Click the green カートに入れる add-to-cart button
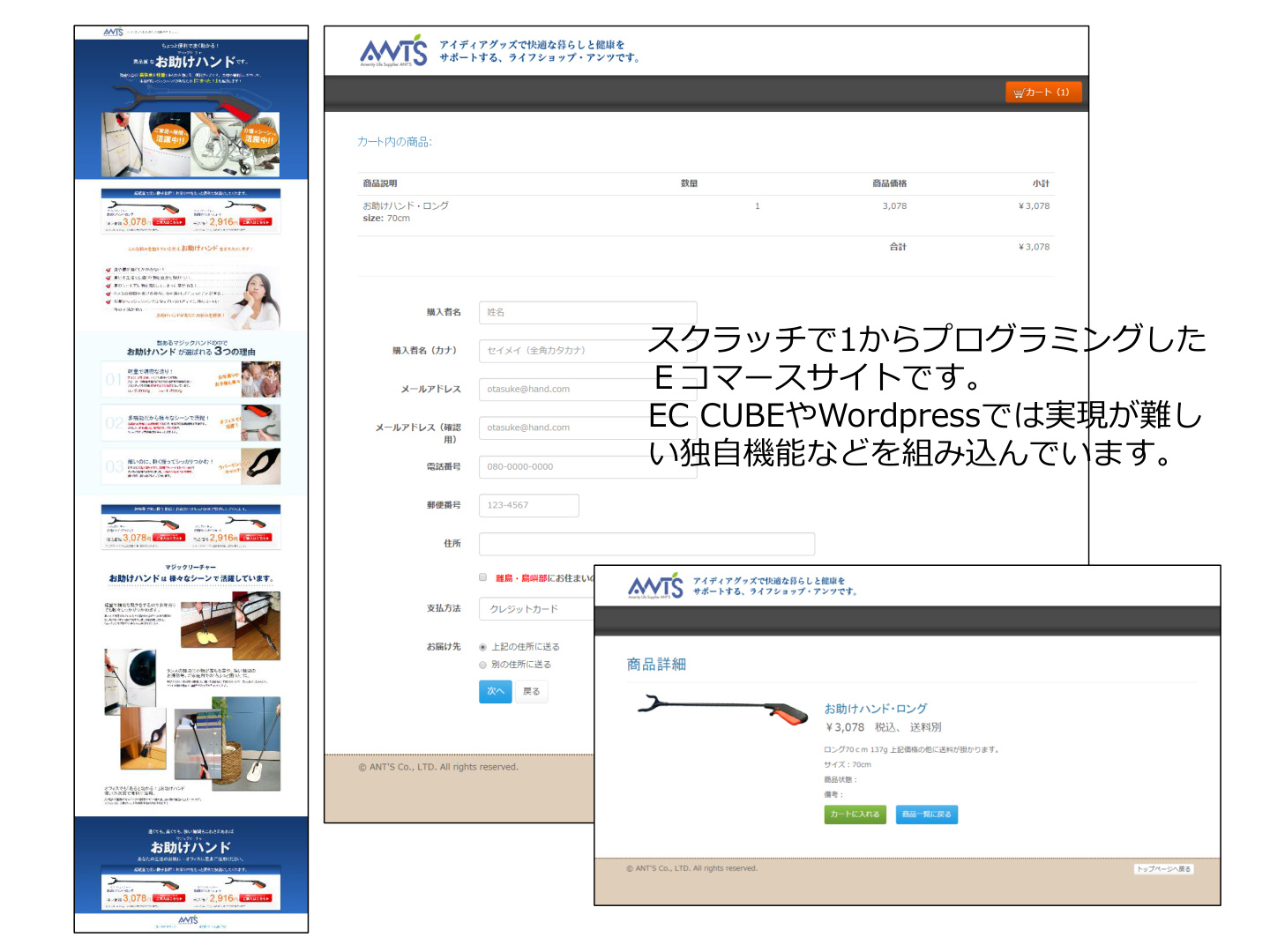This screenshot has width=1270, height=952. click(854, 814)
